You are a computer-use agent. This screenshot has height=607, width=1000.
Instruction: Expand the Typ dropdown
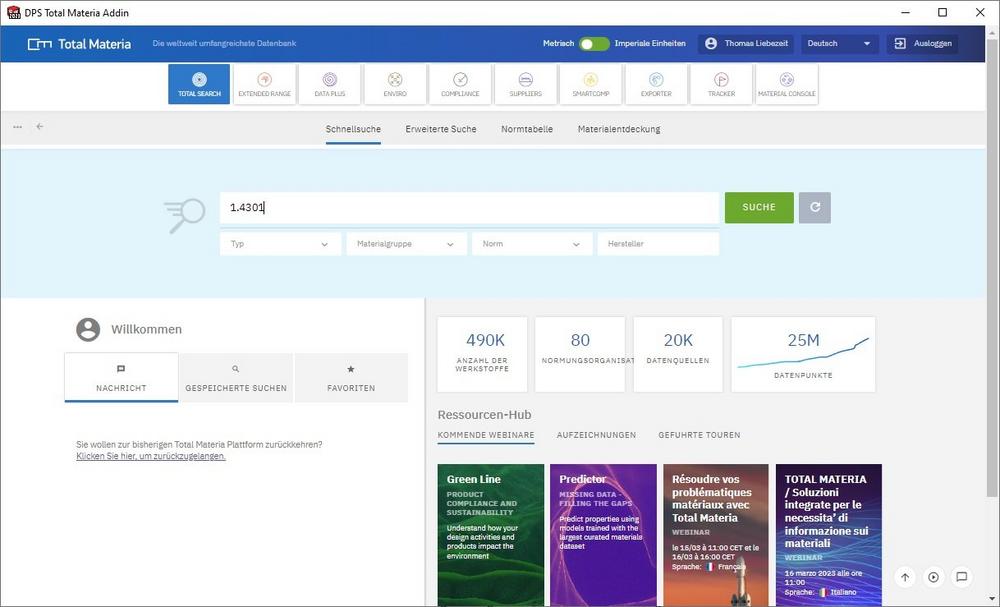(280, 244)
